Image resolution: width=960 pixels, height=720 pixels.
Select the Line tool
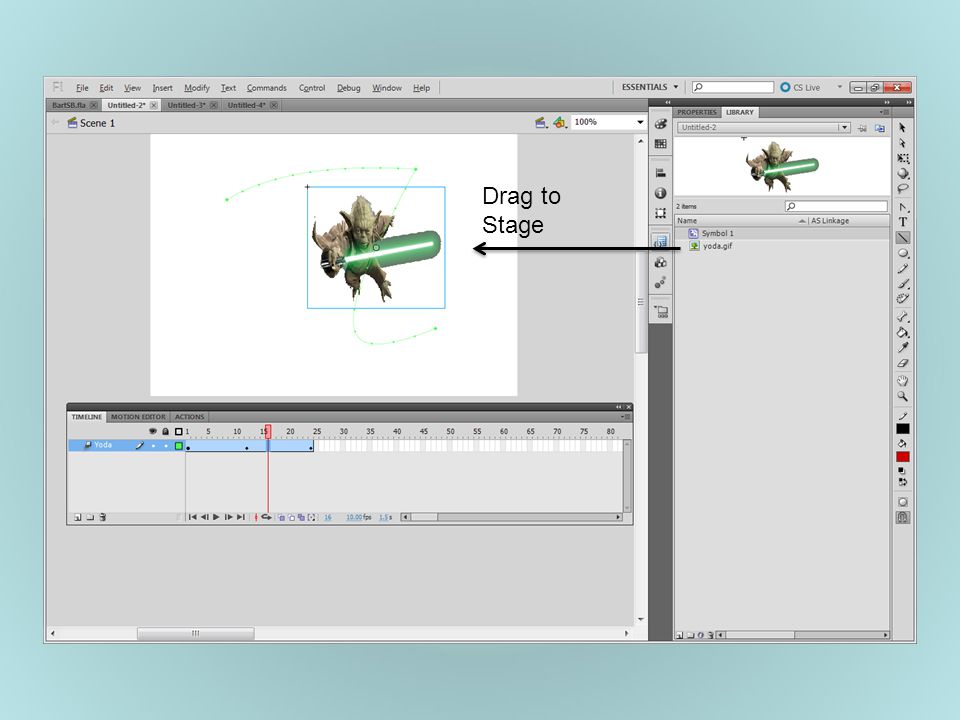point(902,238)
